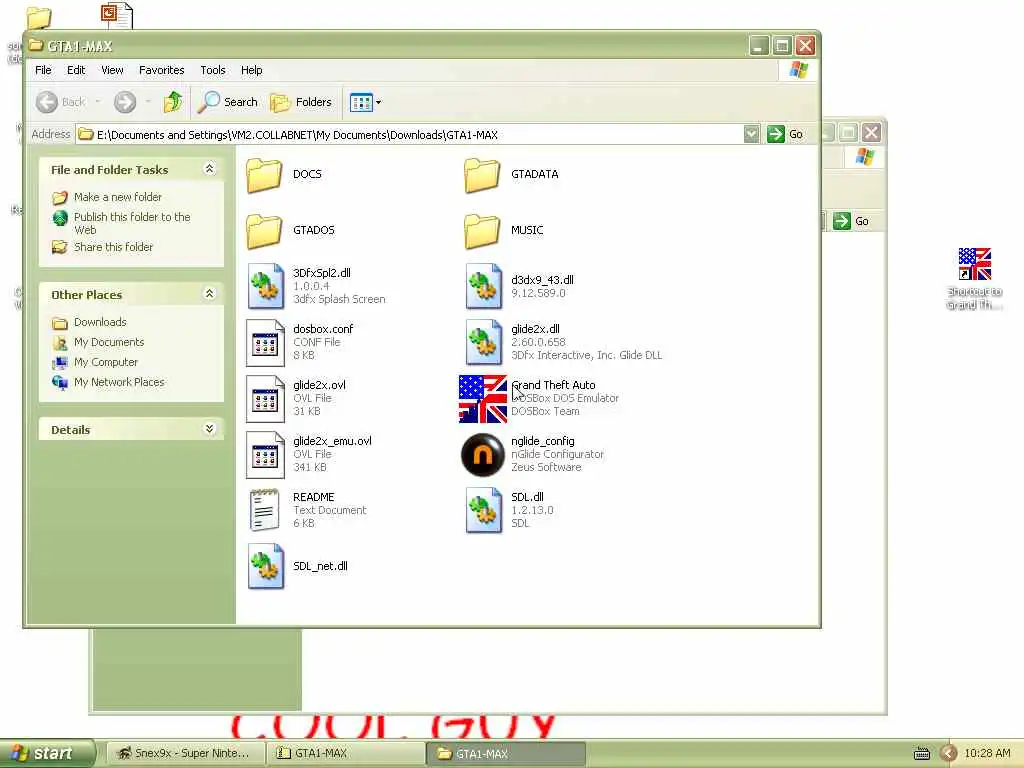This screenshot has width=1024, height=768.
Task: Open the GTADATA folder
Action: coord(483,175)
